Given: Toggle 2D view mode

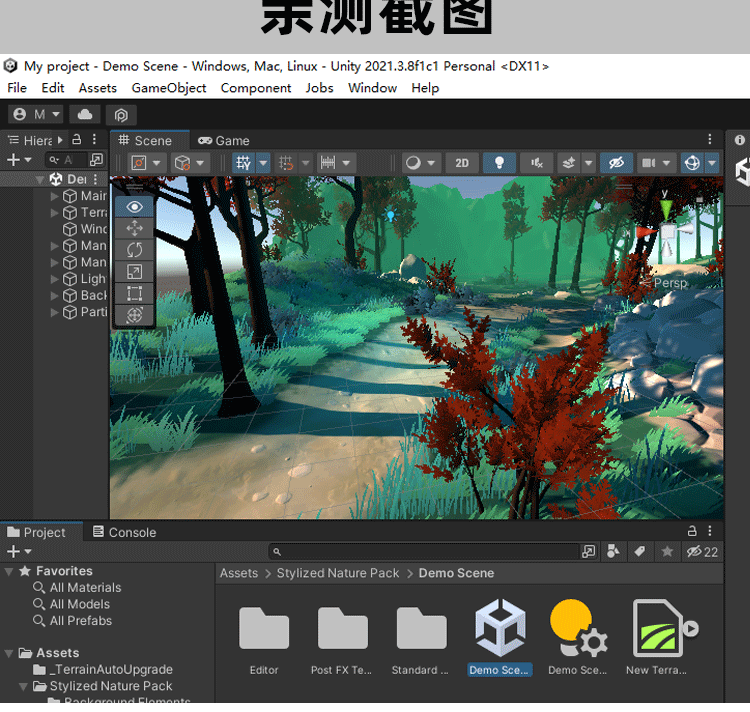Looking at the screenshot, I should pyautogui.click(x=461, y=163).
